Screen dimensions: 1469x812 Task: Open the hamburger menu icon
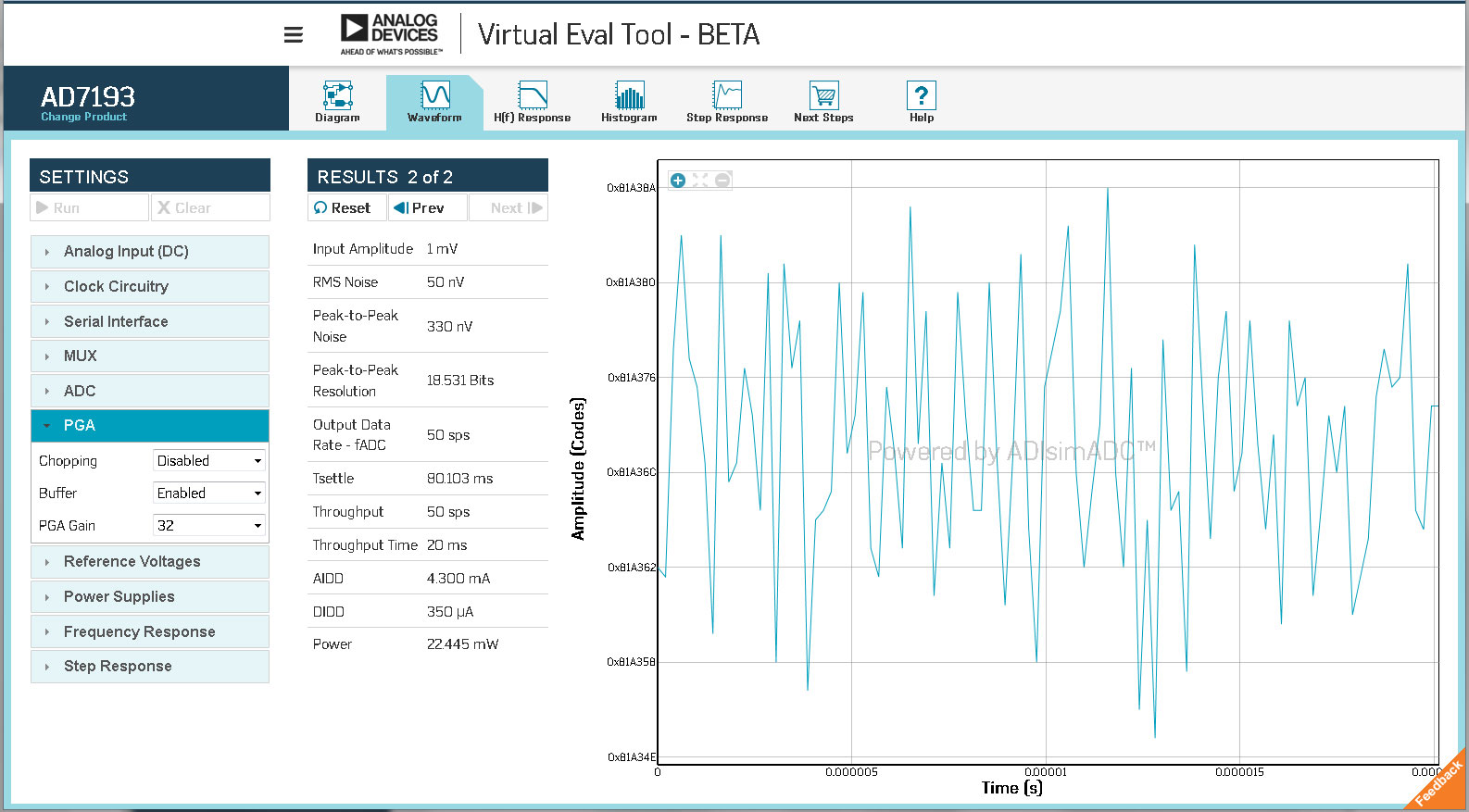point(294,35)
